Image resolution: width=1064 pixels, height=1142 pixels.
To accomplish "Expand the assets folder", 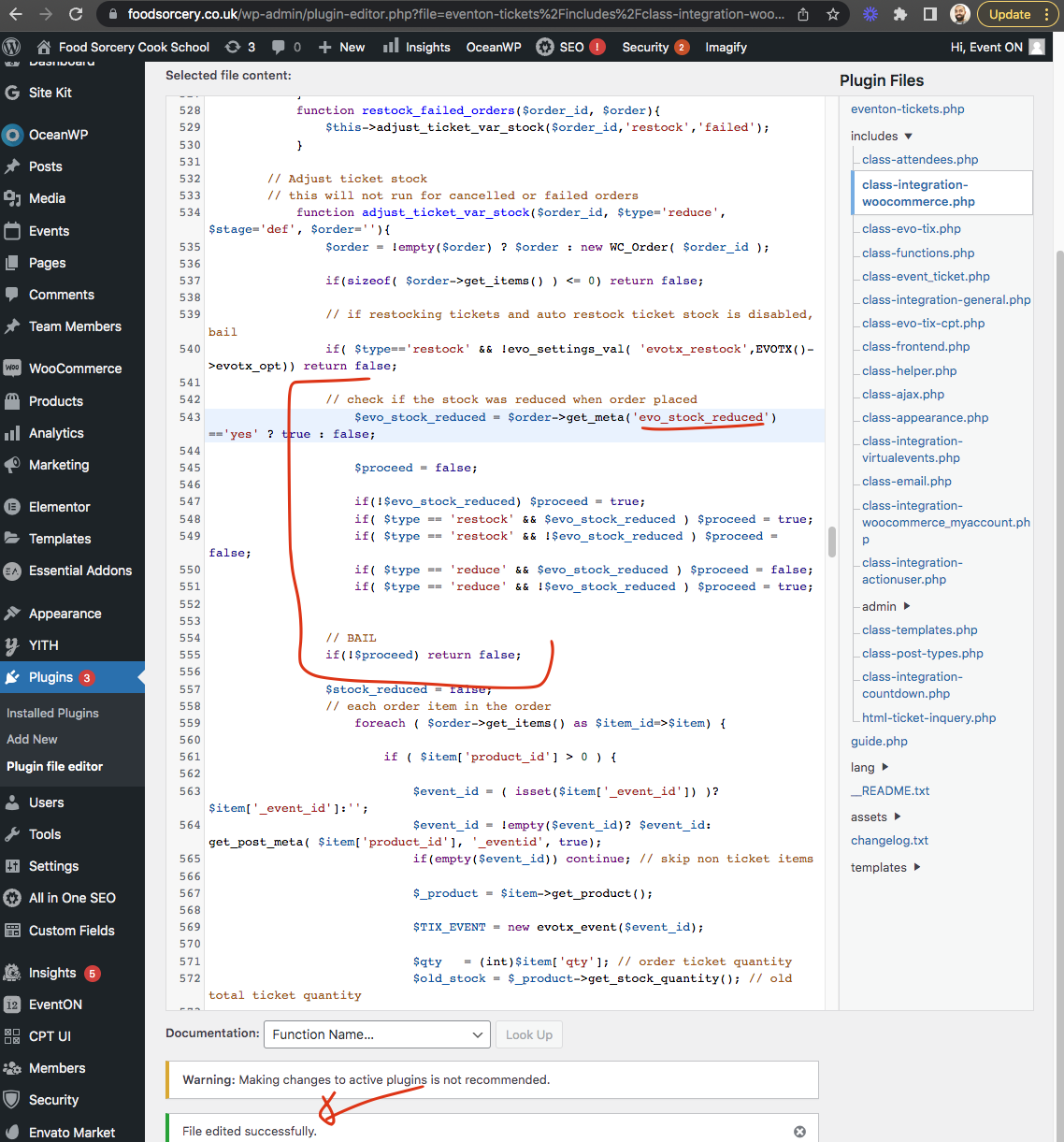I will 871,817.
